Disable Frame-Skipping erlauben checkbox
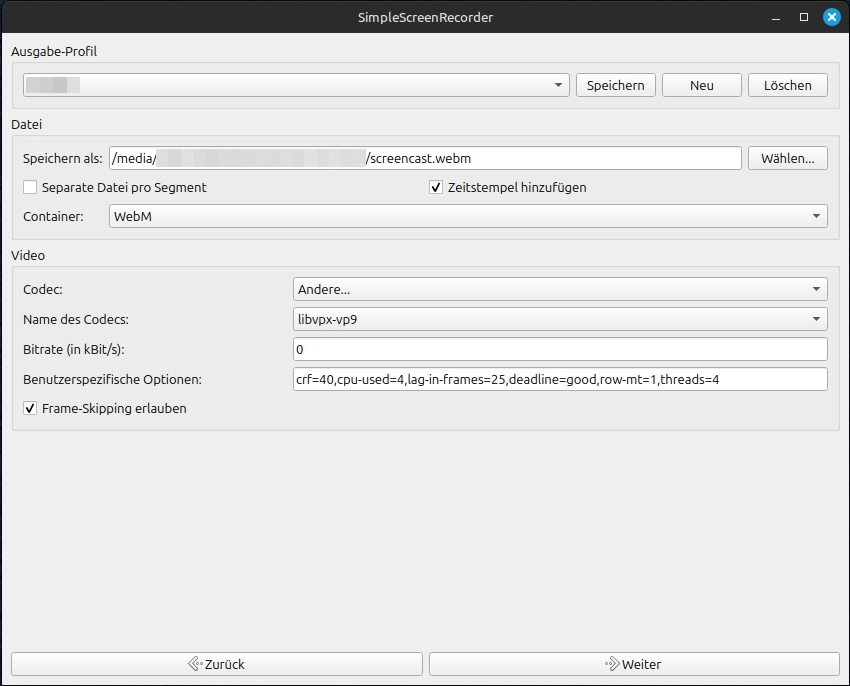Viewport: 850px width, 686px height. (30, 408)
